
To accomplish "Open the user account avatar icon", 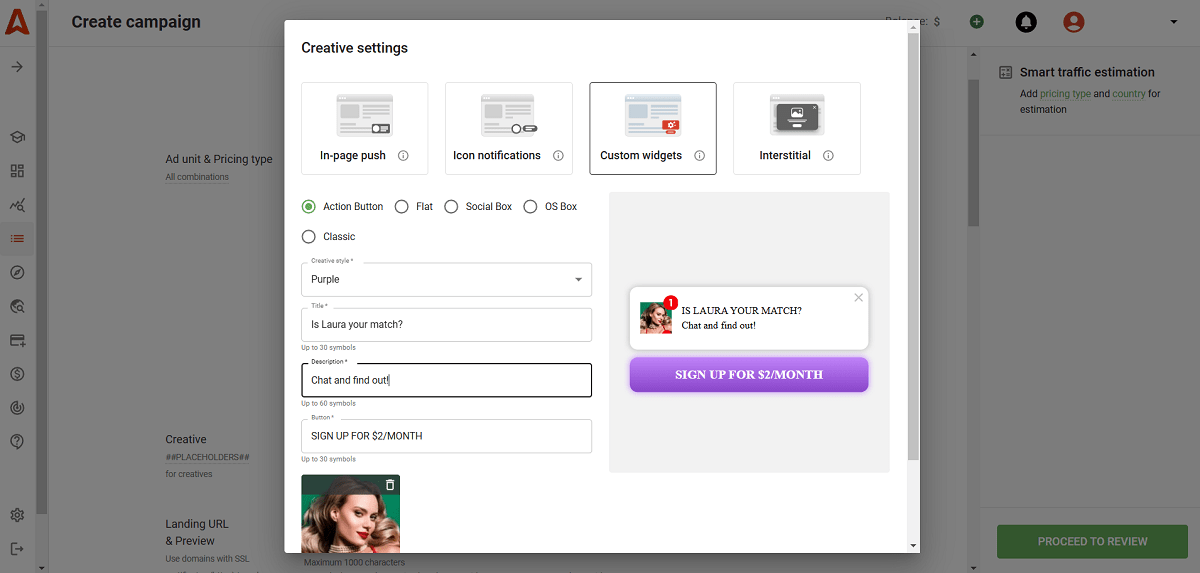I will [1074, 22].
